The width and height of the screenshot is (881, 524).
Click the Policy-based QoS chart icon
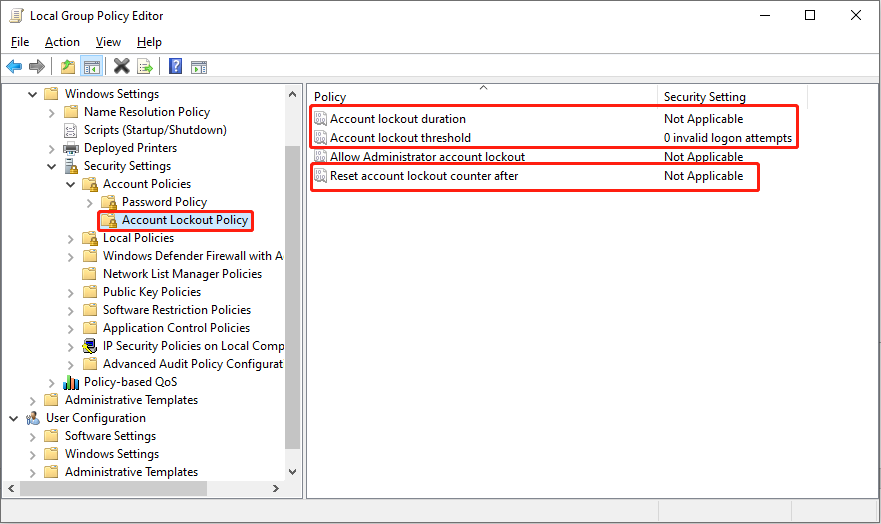71,382
